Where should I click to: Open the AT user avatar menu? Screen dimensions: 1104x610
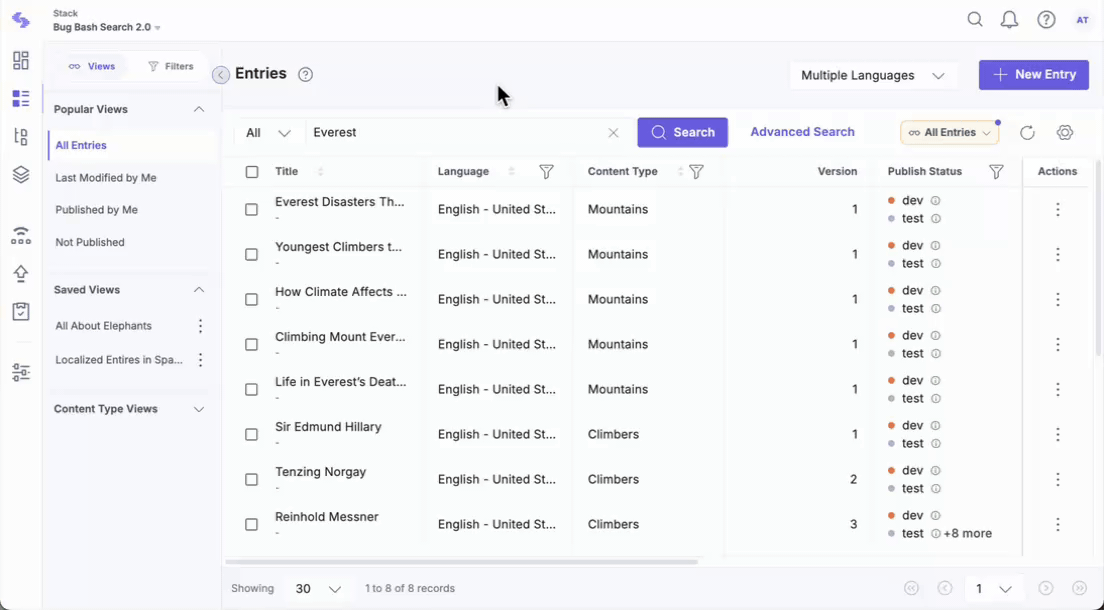tap(1082, 20)
